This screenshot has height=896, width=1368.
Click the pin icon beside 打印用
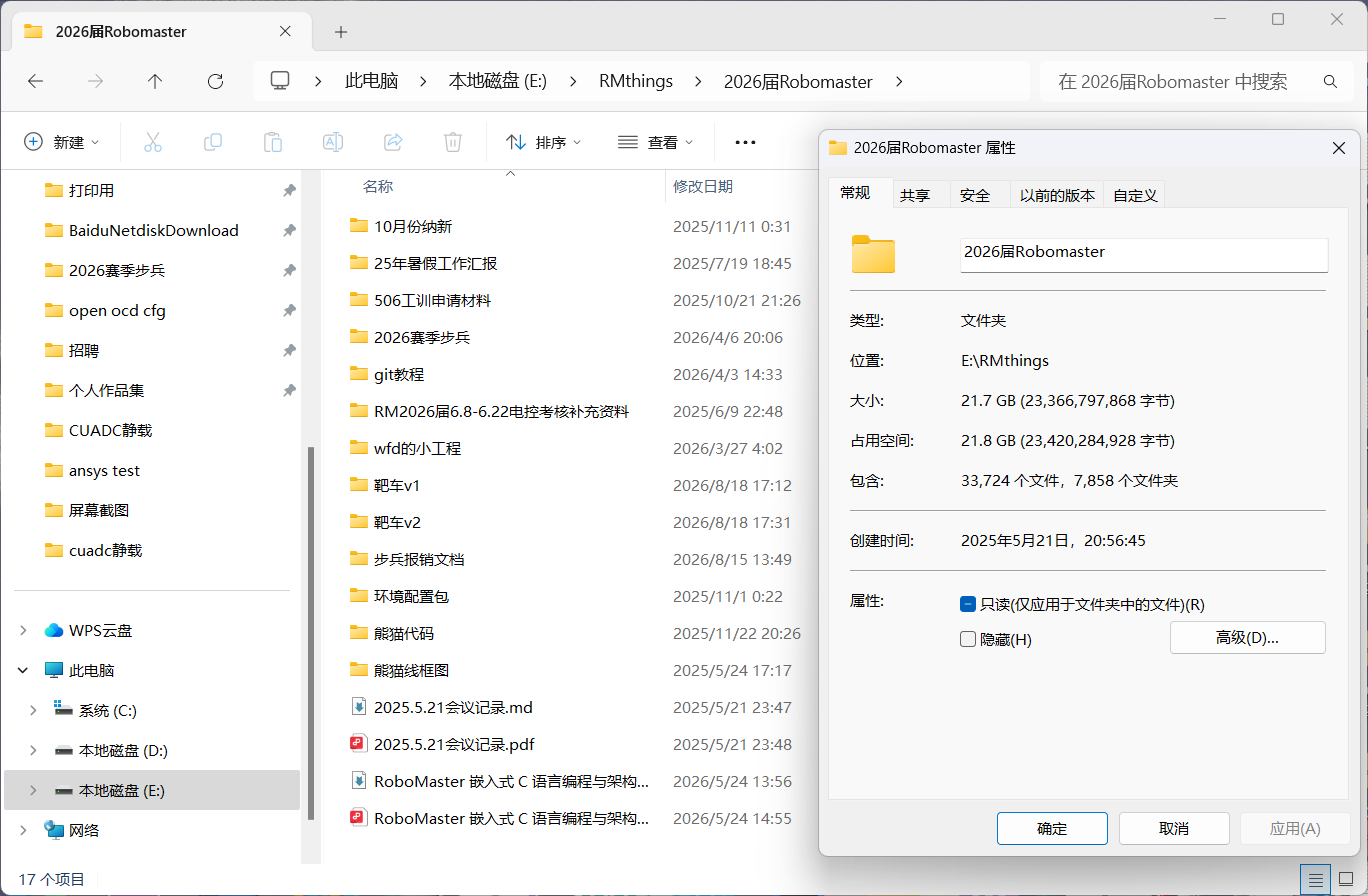coord(289,190)
